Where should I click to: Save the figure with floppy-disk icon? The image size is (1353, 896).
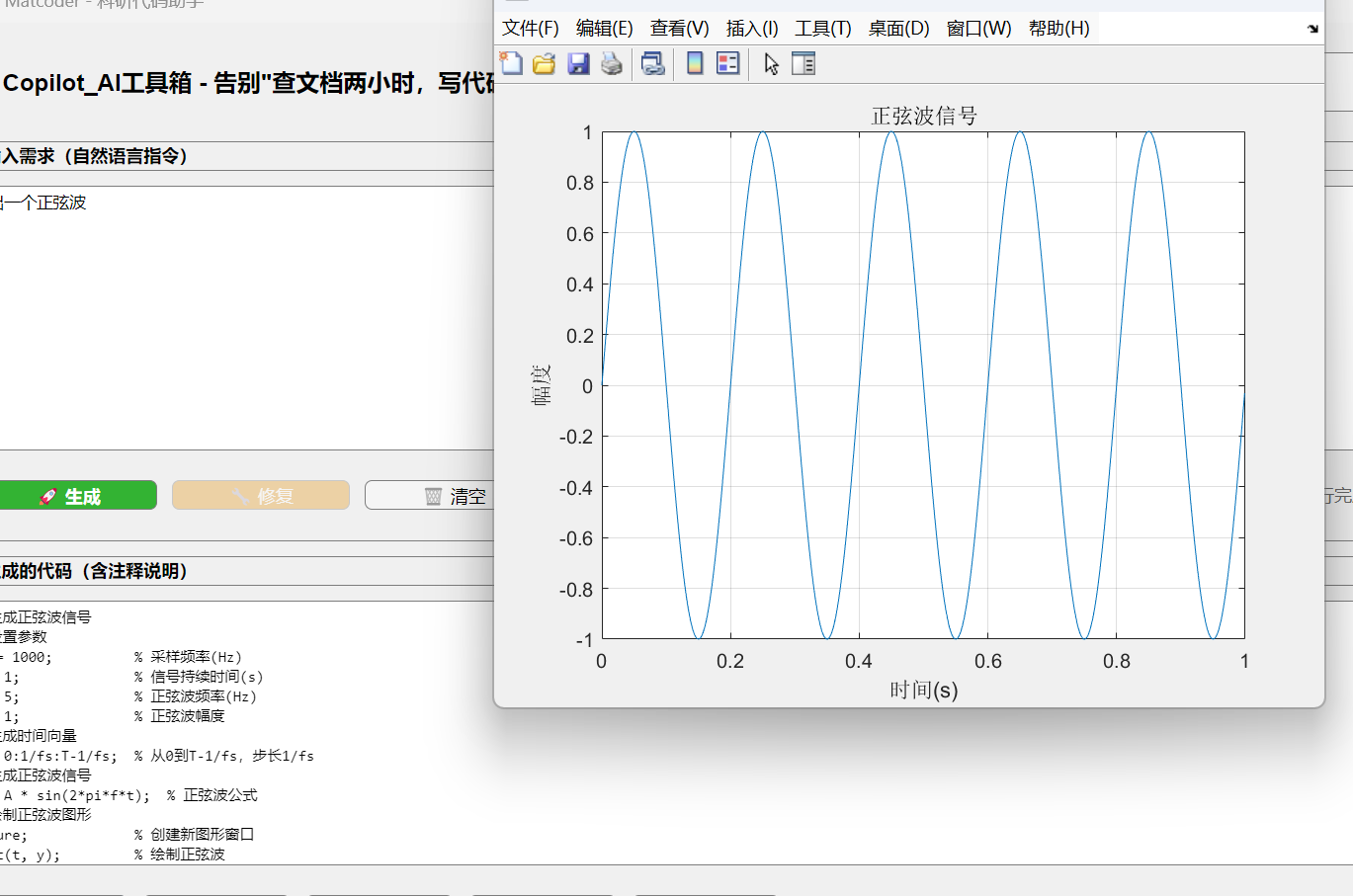click(x=578, y=64)
